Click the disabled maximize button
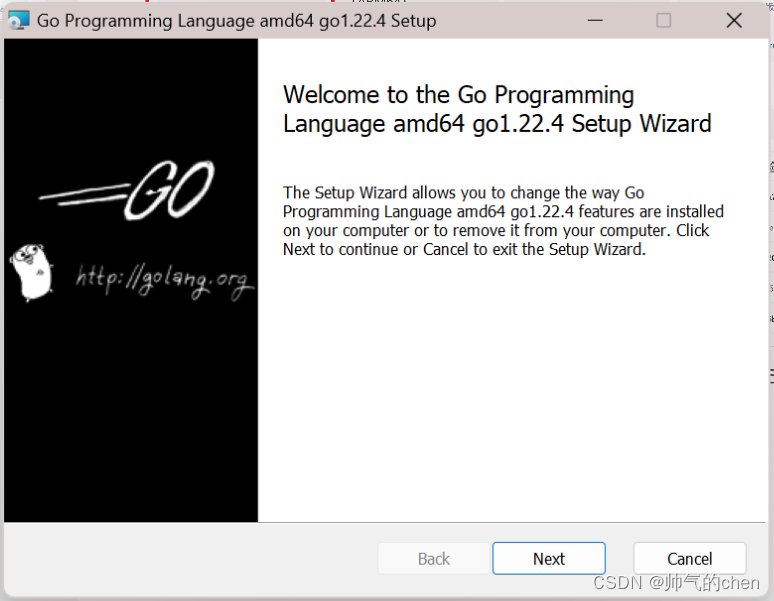This screenshot has width=774, height=601. (x=663, y=20)
